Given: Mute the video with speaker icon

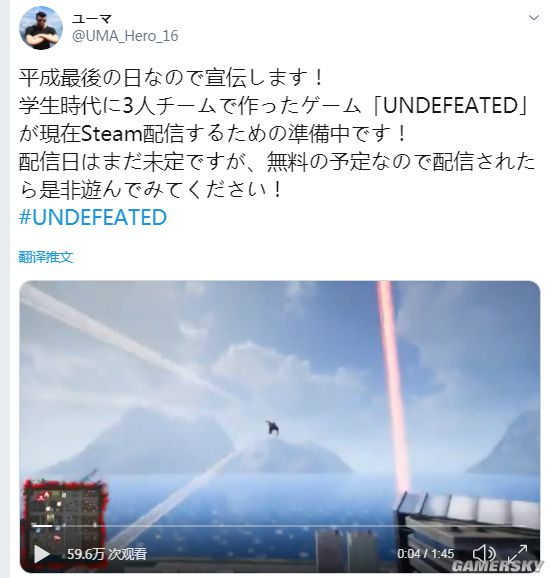Looking at the screenshot, I should (483, 553).
